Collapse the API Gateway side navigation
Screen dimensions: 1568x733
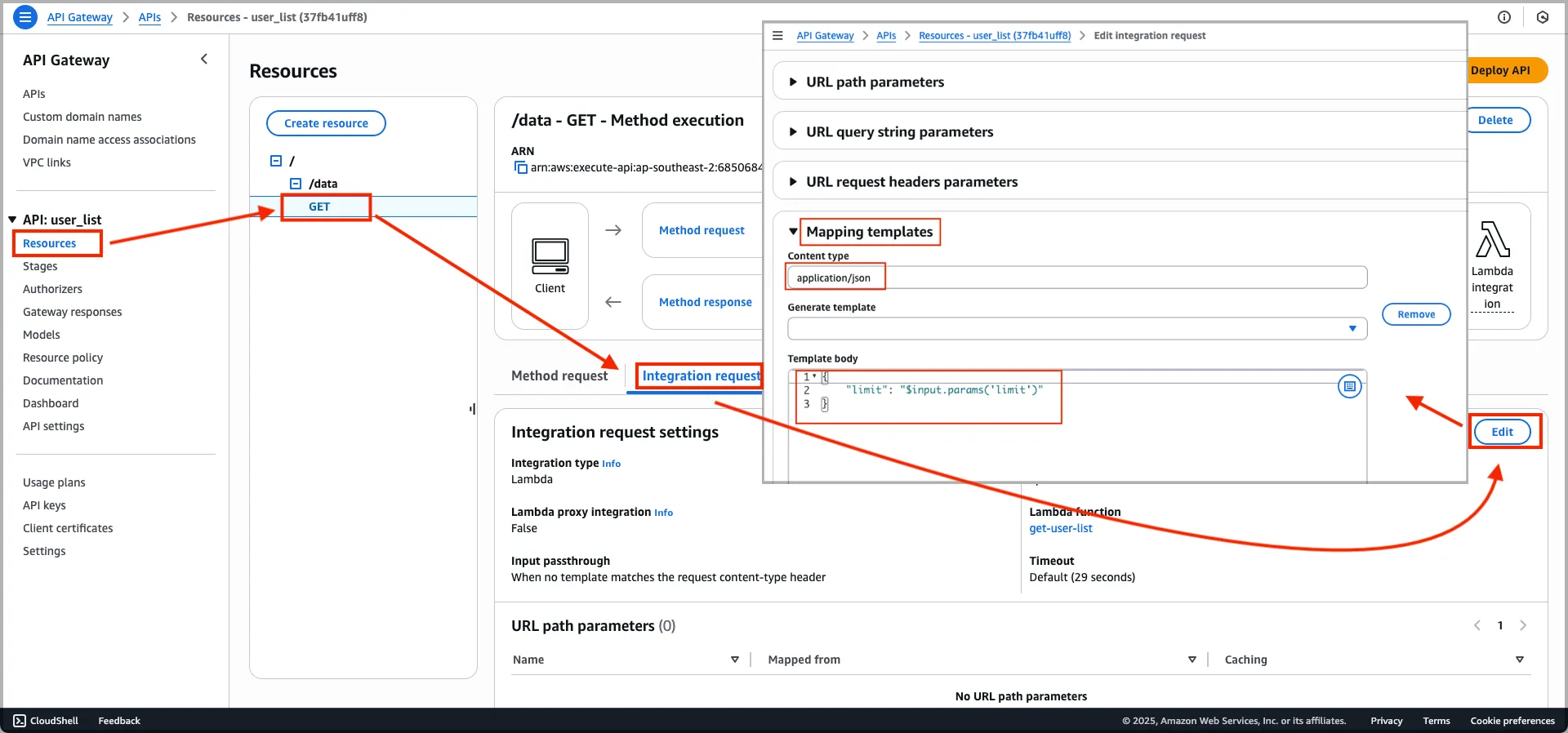204,59
